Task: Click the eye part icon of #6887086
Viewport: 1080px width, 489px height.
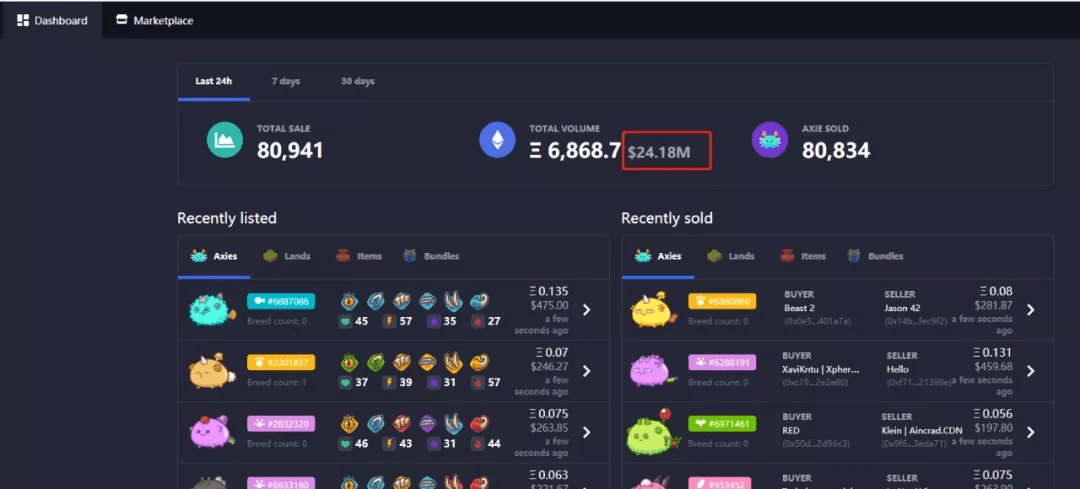Action: tap(350, 301)
